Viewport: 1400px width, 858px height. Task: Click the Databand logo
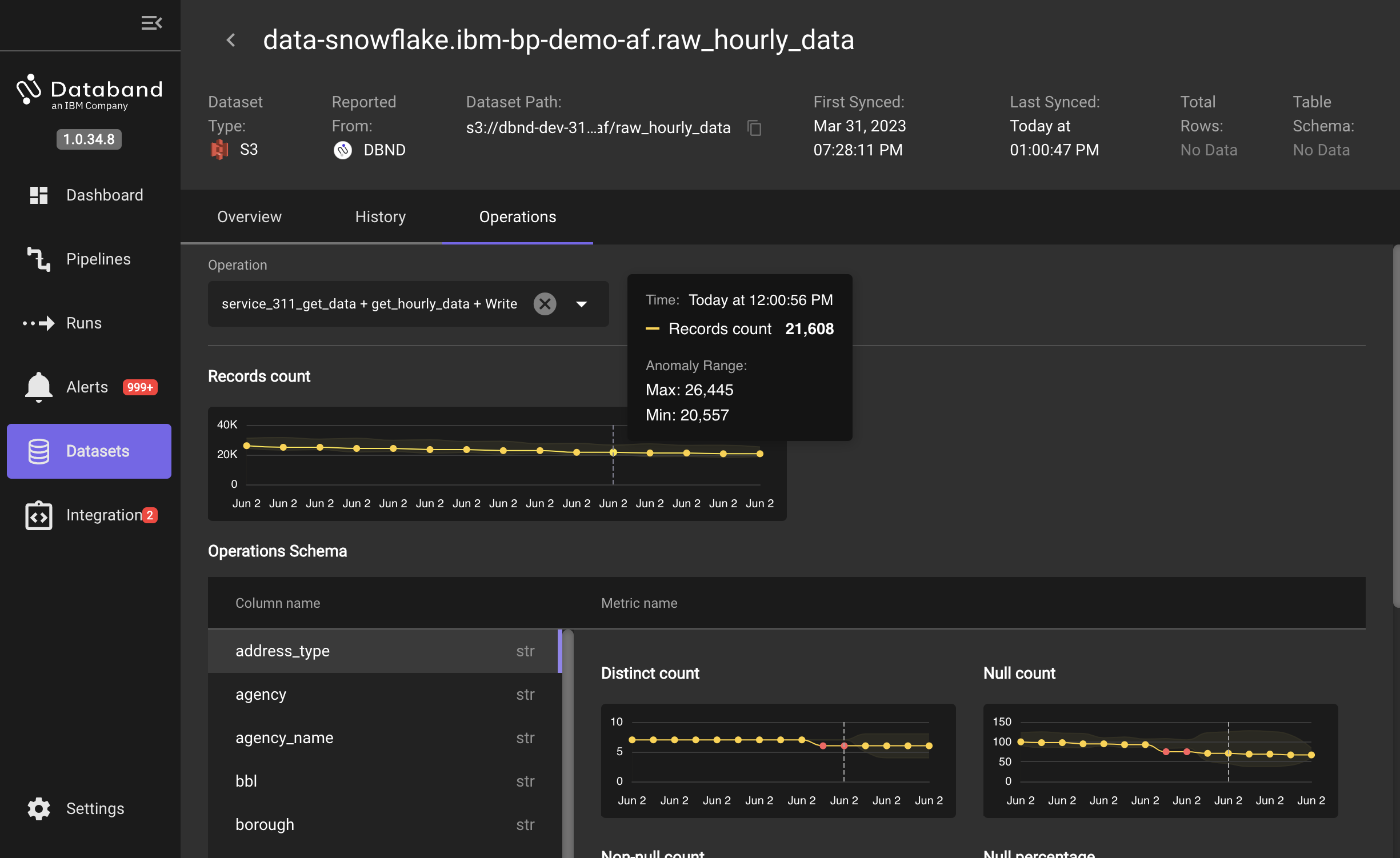(89, 91)
